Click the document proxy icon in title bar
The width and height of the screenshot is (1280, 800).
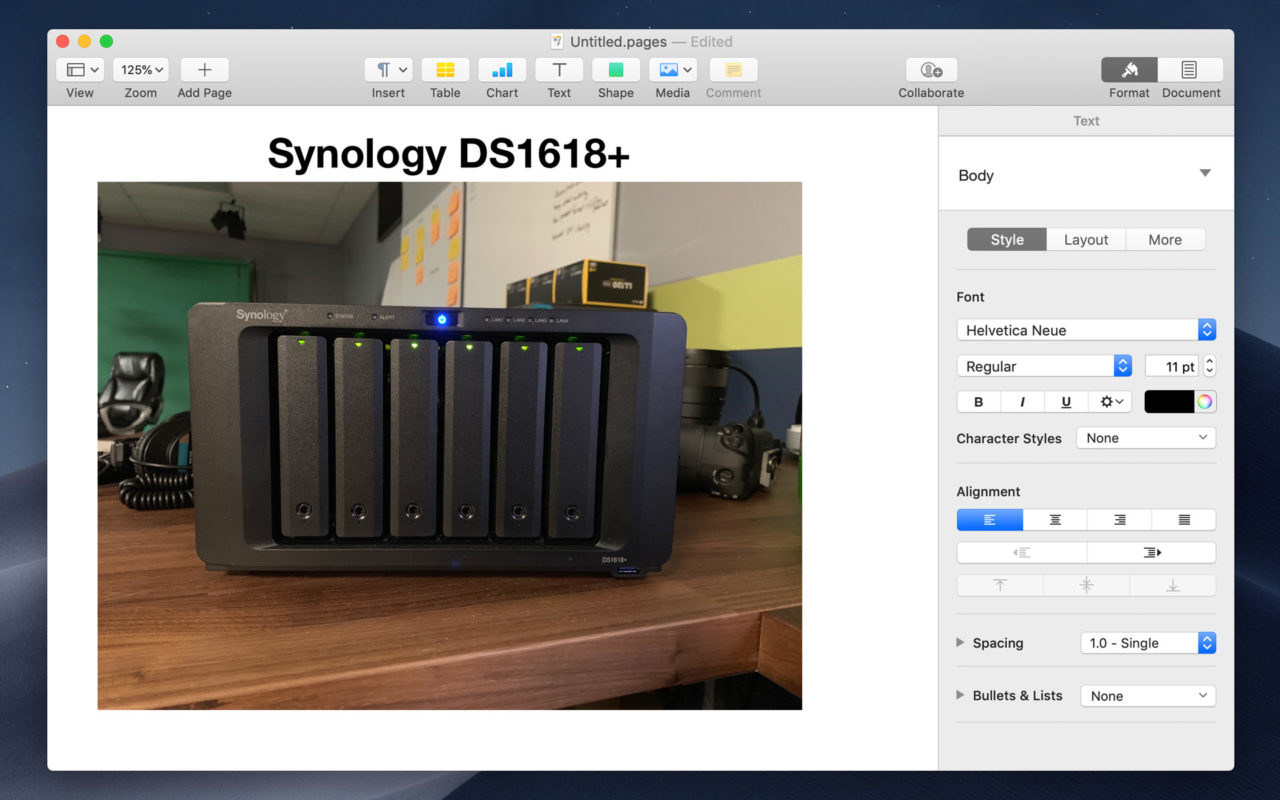[x=558, y=42]
